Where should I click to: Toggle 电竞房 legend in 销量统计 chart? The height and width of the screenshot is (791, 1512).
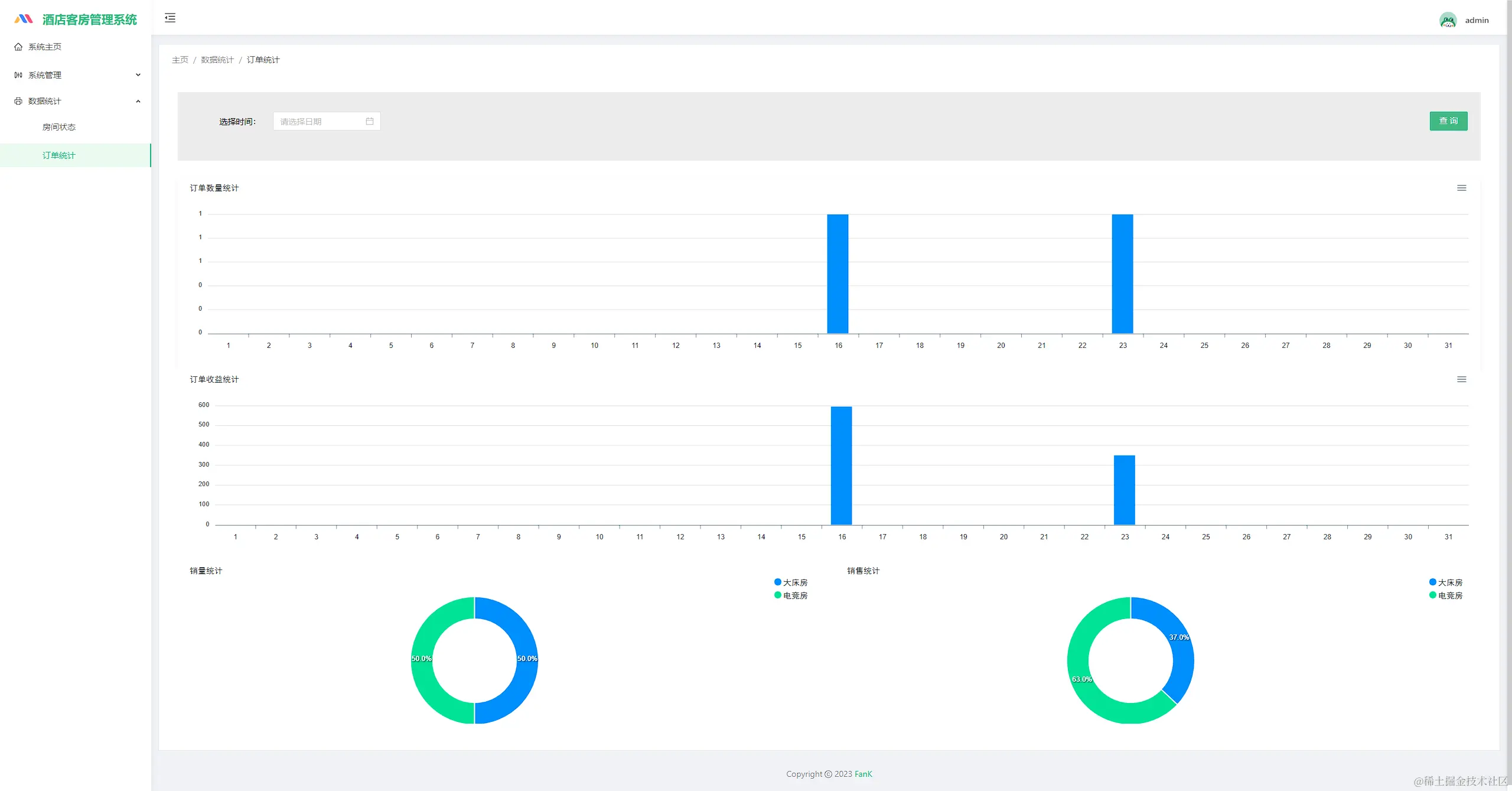[x=791, y=595]
